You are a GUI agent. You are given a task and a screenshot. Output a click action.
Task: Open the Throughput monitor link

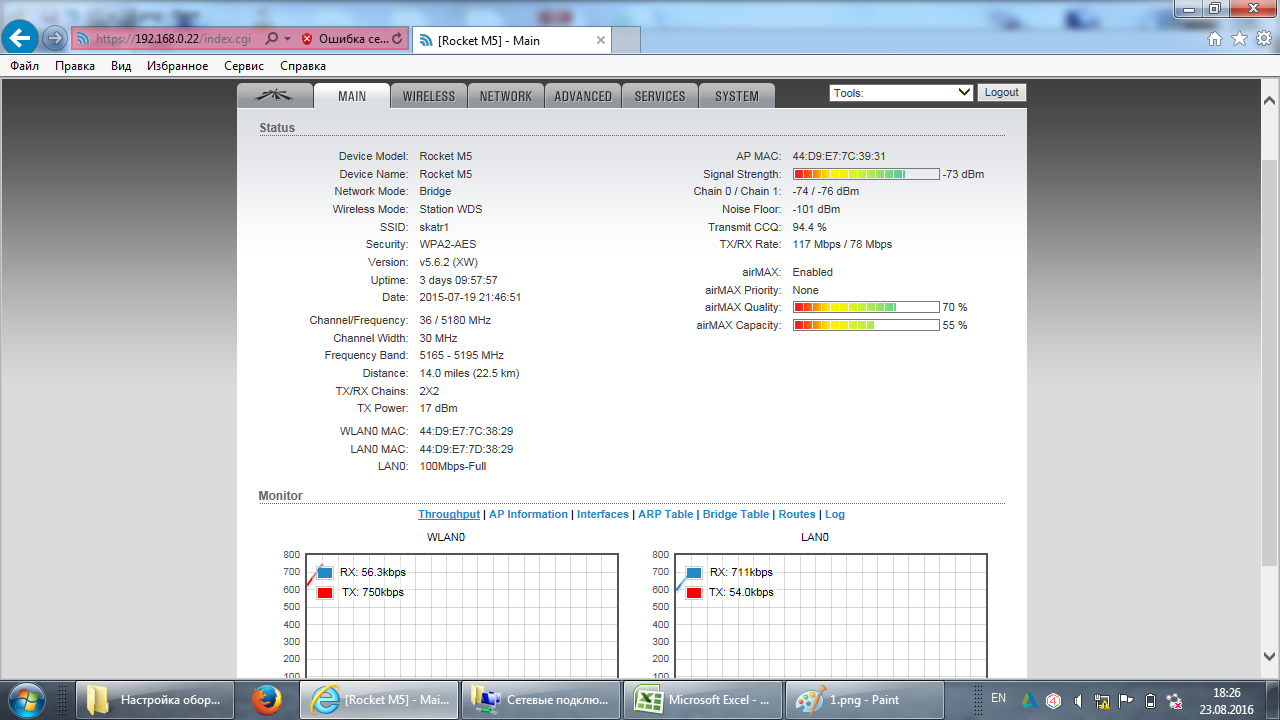449,514
